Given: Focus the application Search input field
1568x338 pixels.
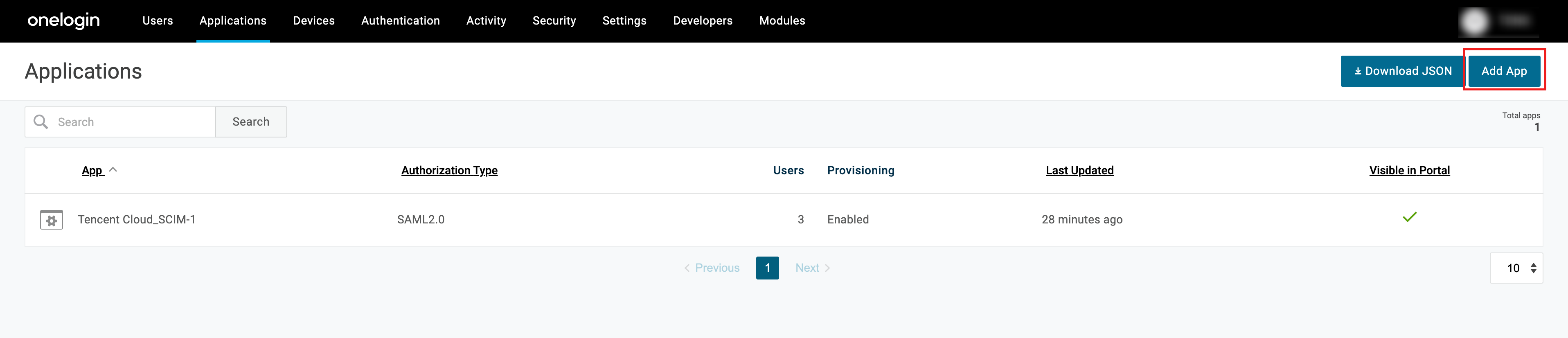Looking at the screenshot, I should 131,122.
